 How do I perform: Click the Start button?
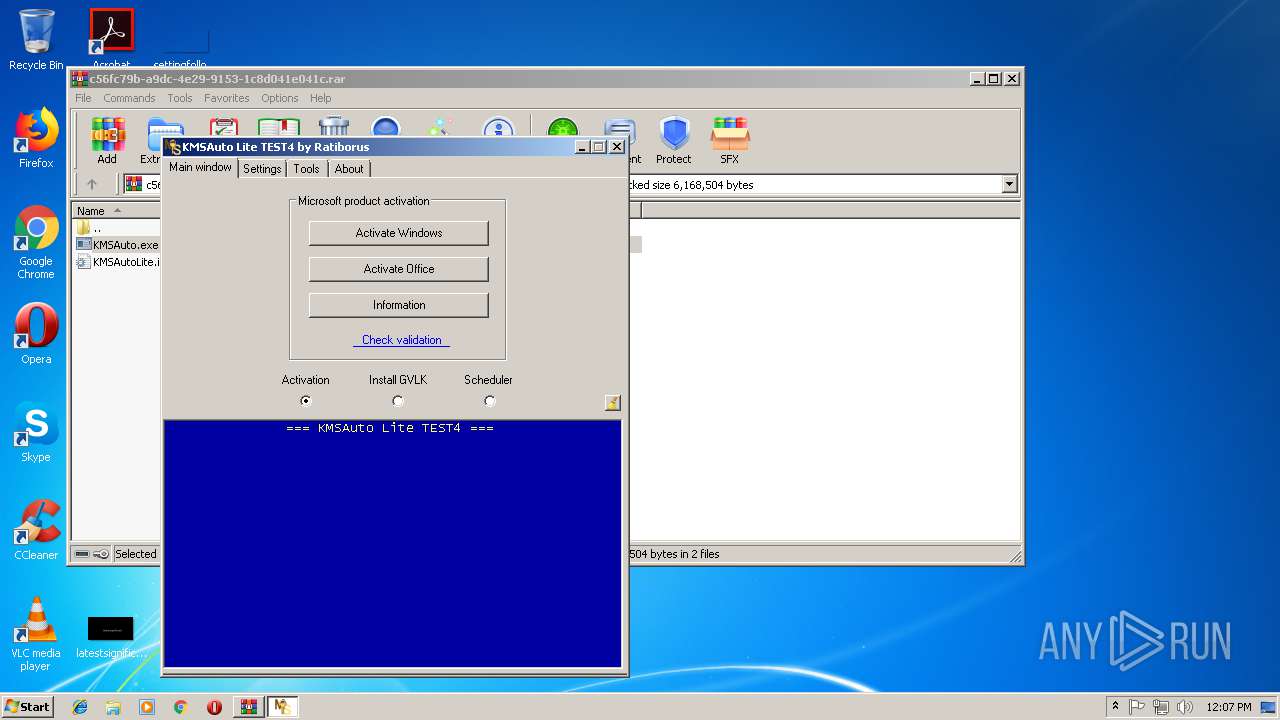27,707
